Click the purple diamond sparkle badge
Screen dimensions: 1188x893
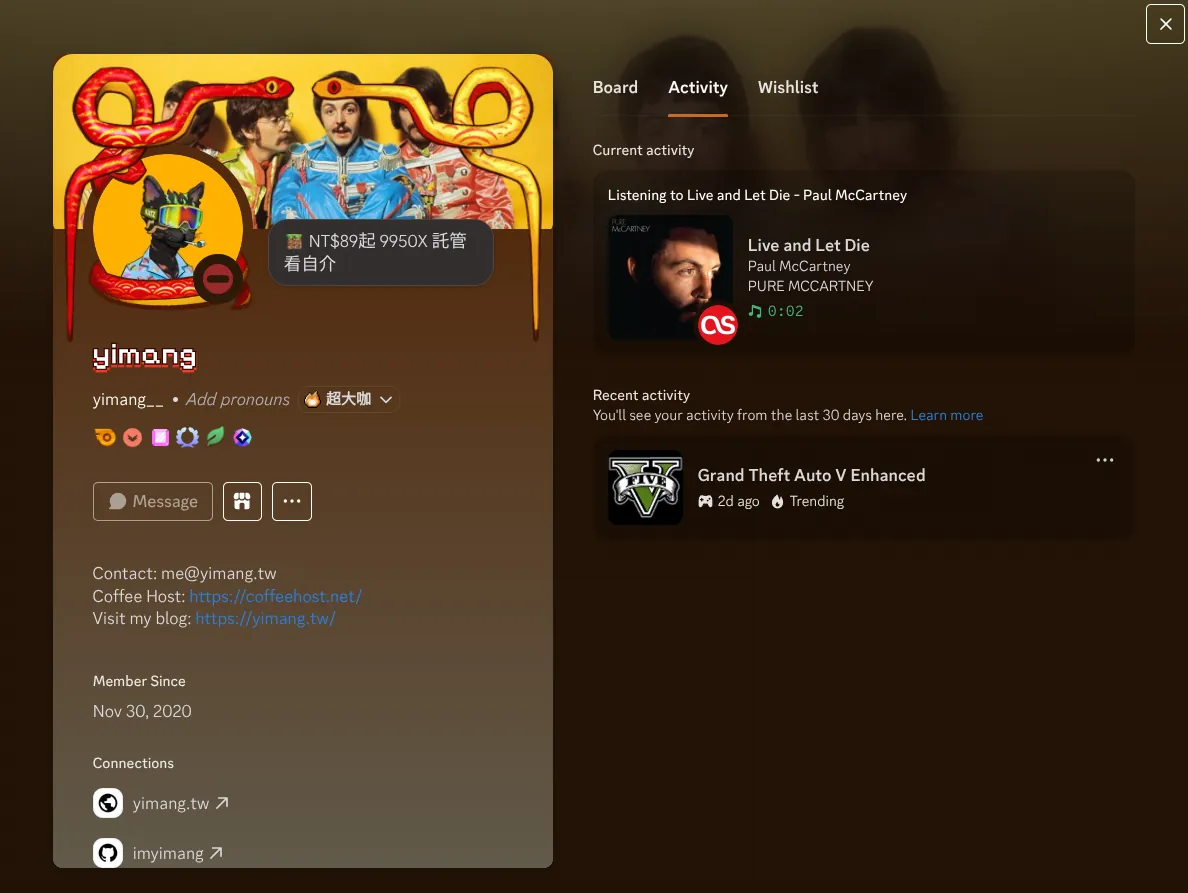(x=242, y=437)
